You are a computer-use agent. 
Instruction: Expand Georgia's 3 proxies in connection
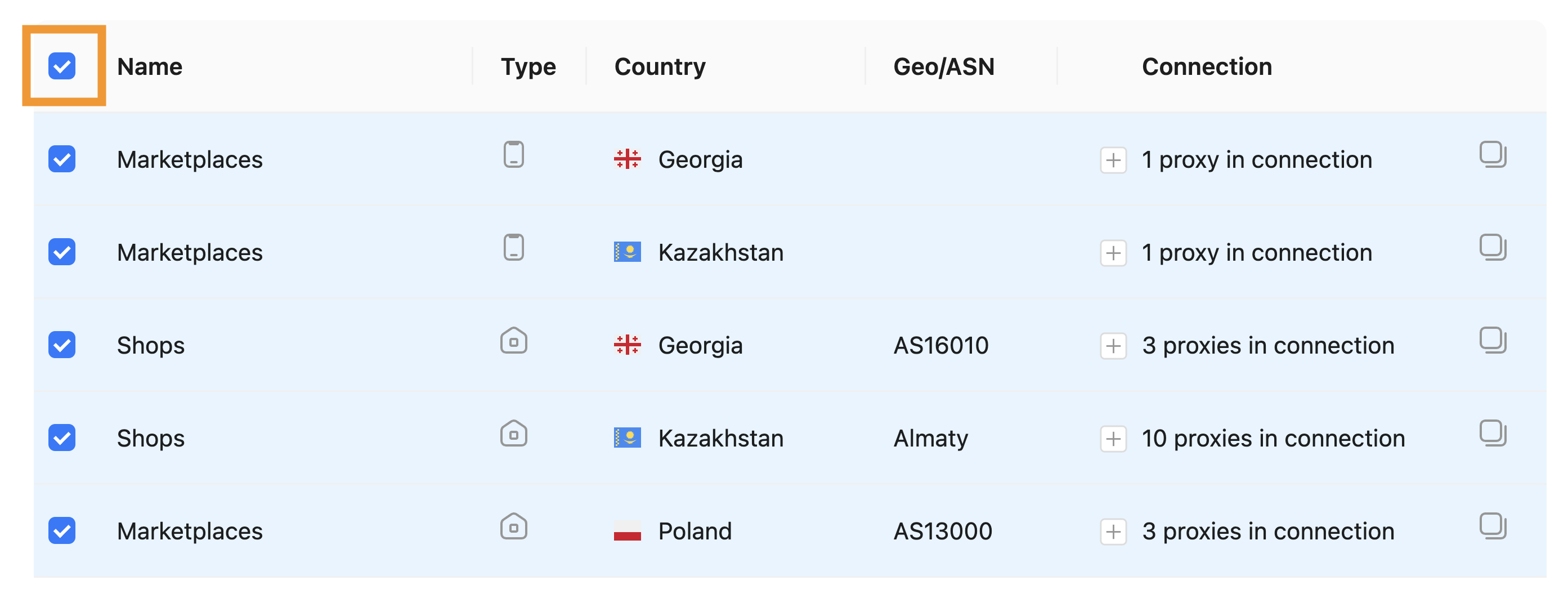(1113, 346)
